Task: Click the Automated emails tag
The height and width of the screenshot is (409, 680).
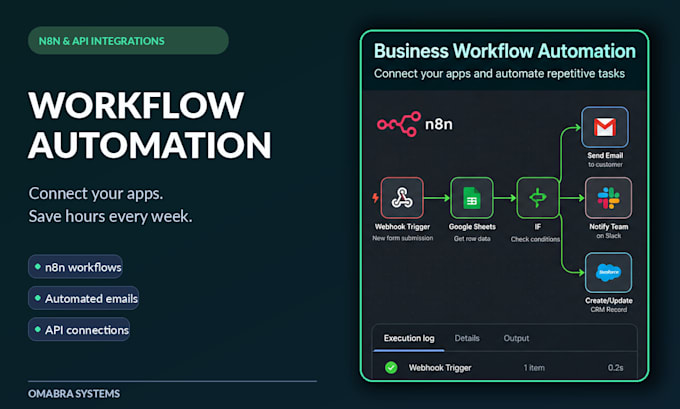Action: 84,298
